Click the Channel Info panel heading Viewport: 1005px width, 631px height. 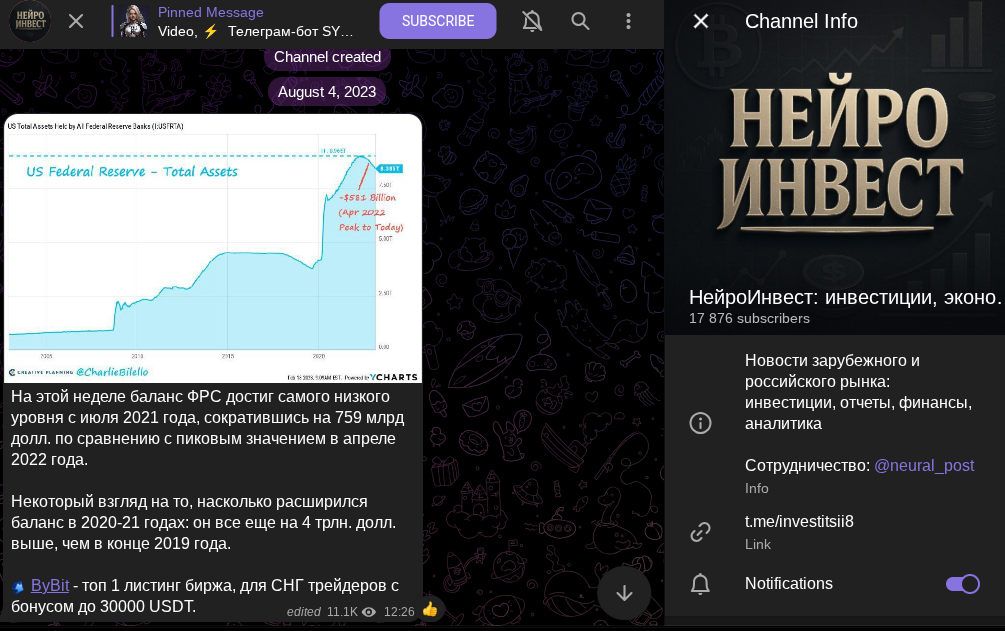(801, 21)
